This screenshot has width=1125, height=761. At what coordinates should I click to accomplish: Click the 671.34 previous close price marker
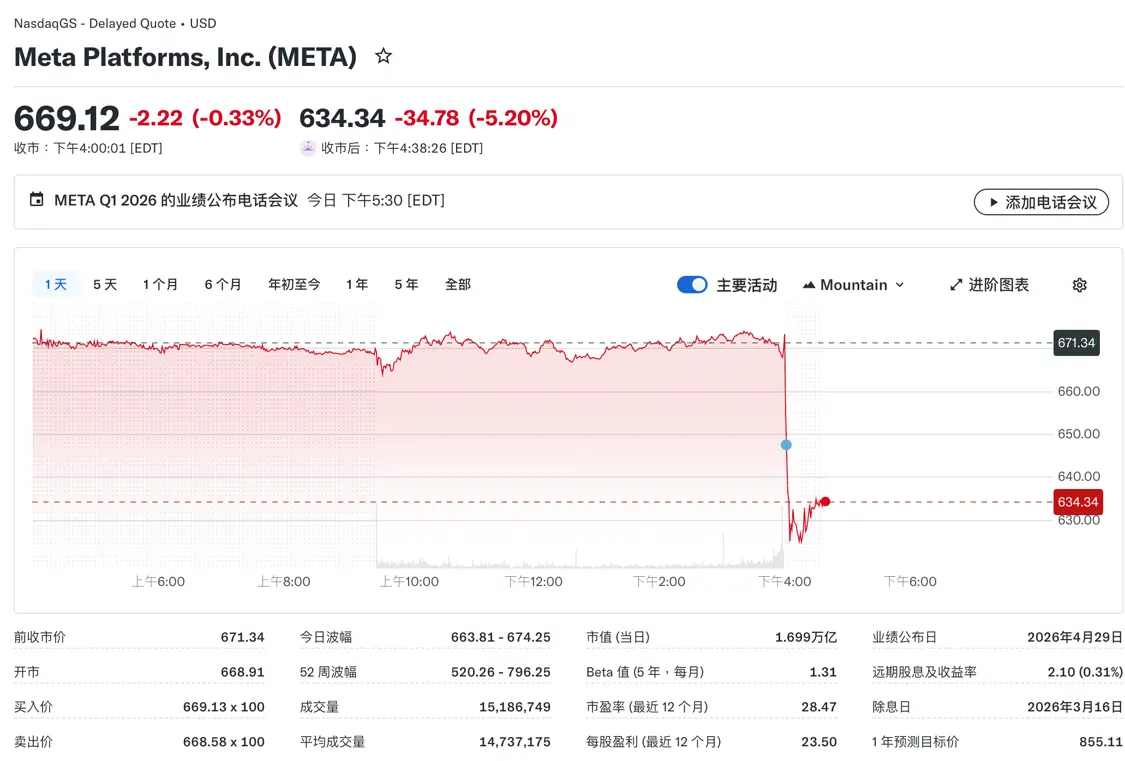[1077, 342]
